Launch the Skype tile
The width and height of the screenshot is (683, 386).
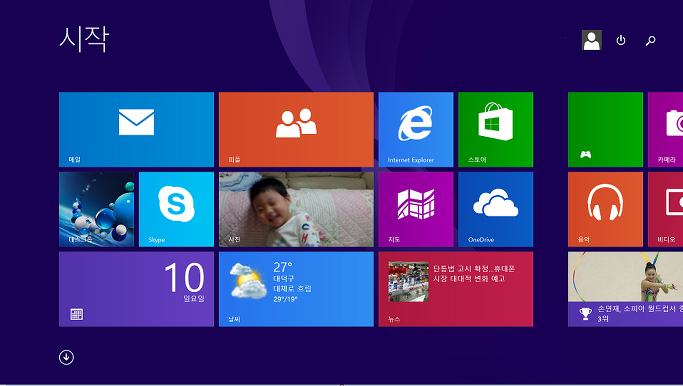[x=176, y=210]
